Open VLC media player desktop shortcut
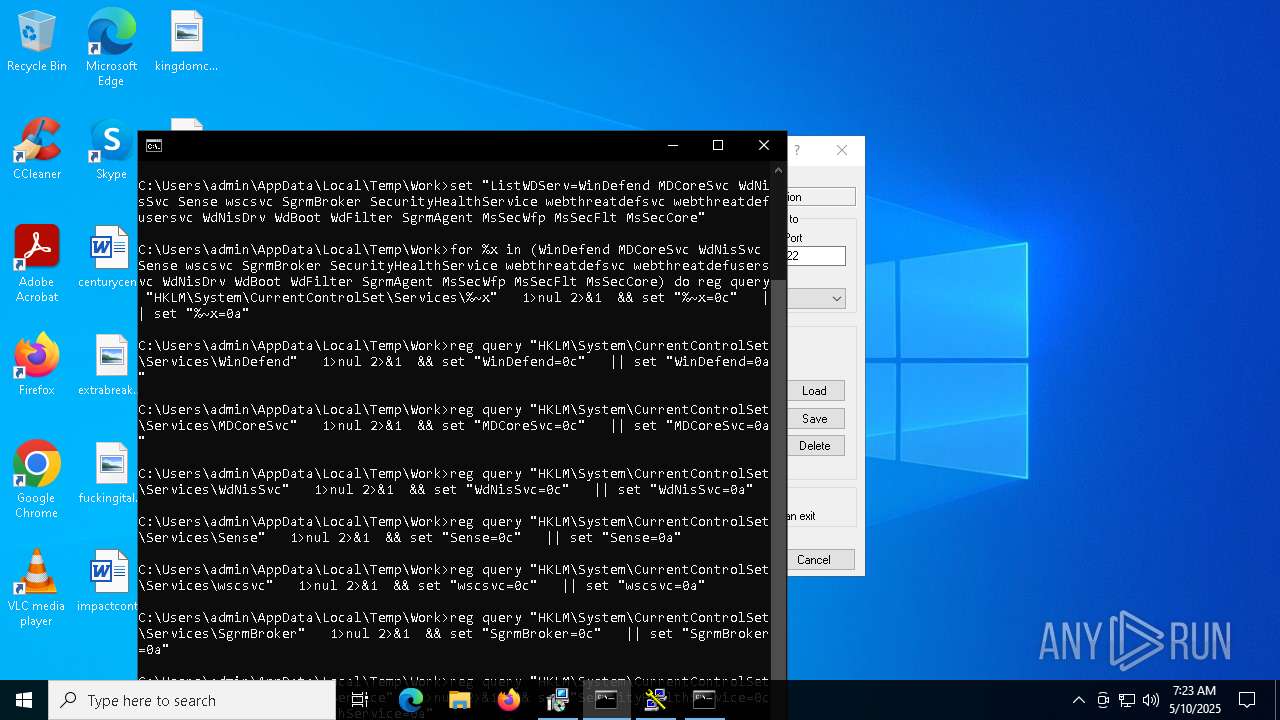Image resolution: width=1280 pixels, height=720 pixels. point(37,589)
